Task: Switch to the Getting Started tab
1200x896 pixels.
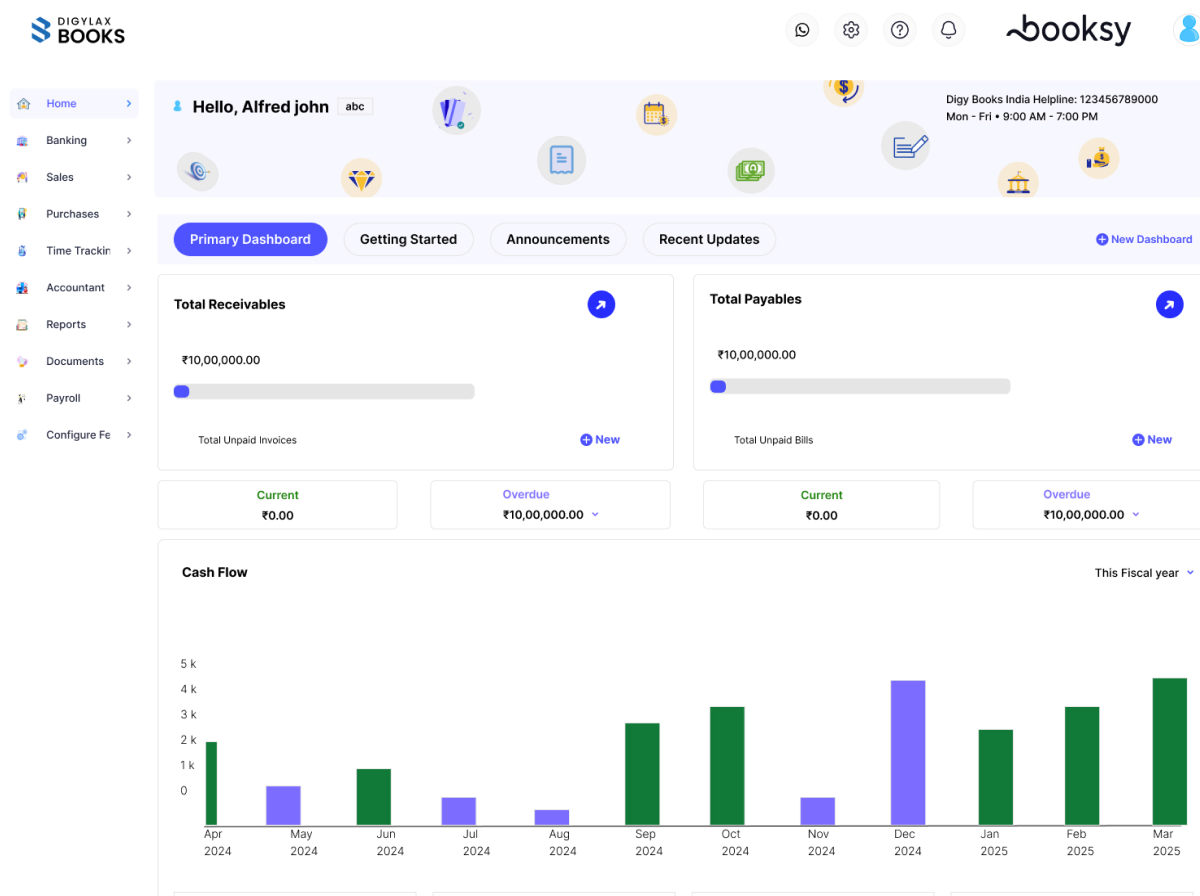Action: (x=408, y=240)
